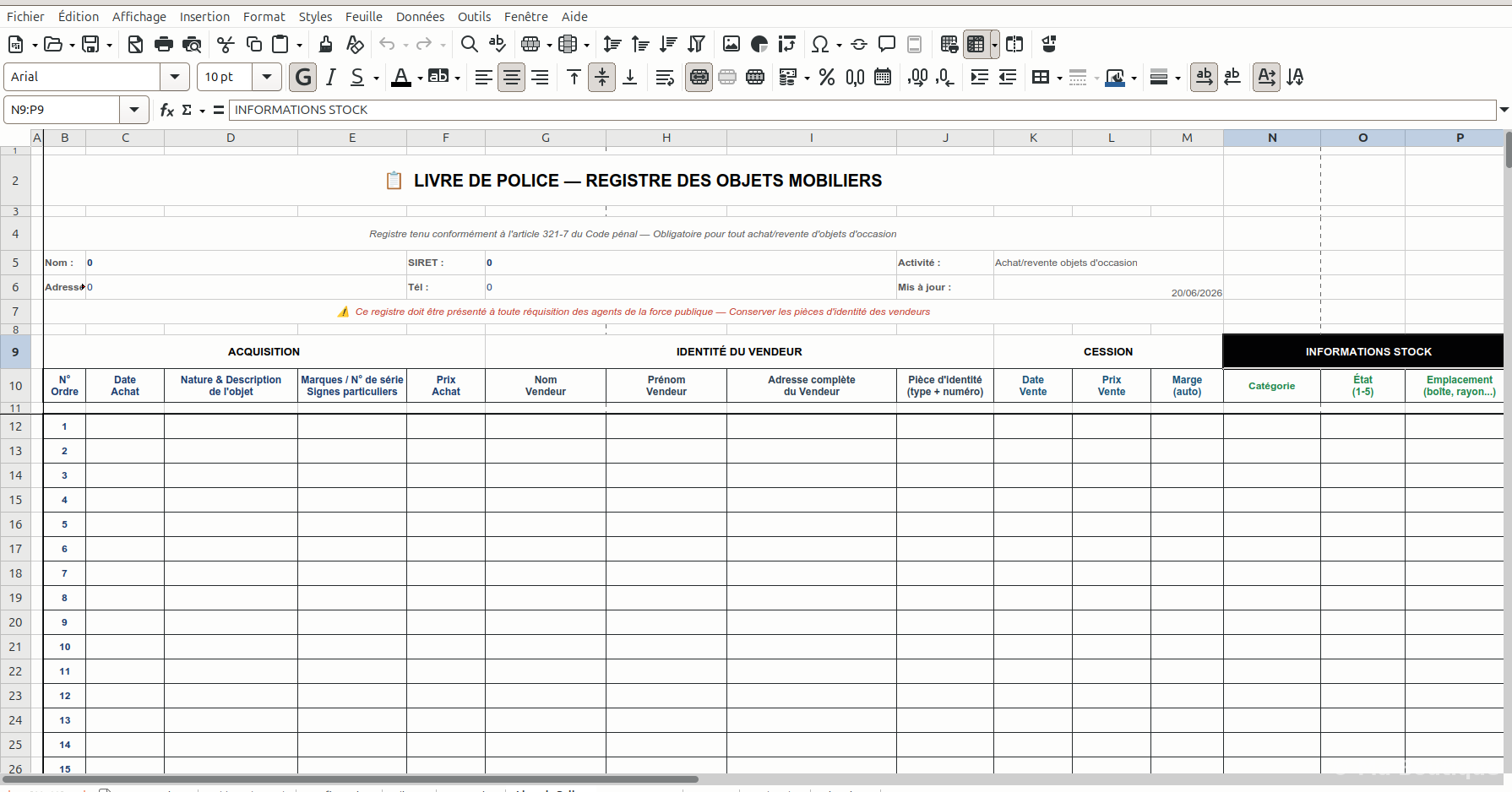Select column G header

546,138
